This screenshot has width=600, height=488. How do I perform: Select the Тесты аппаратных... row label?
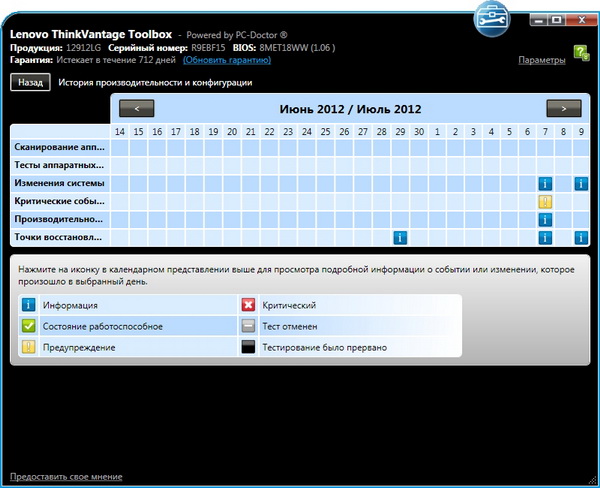tap(58, 166)
